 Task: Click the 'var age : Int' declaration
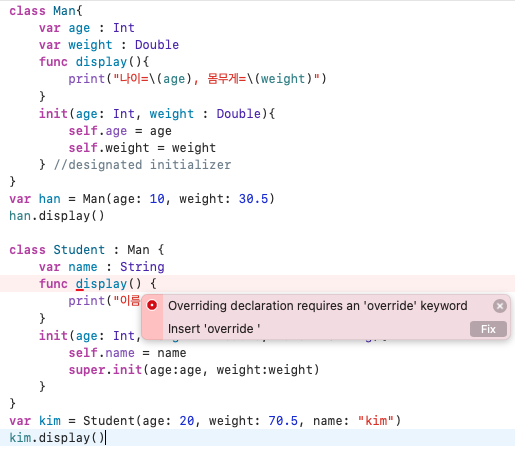[x=87, y=28]
